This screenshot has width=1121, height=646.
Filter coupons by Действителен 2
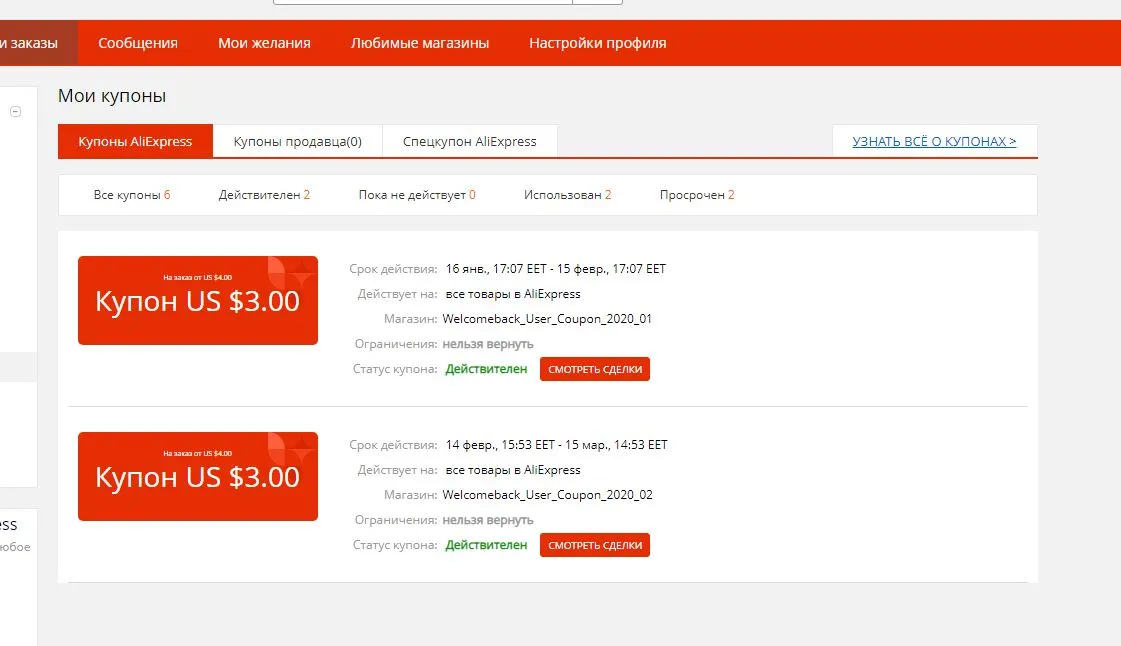pyautogui.click(x=264, y=195)
